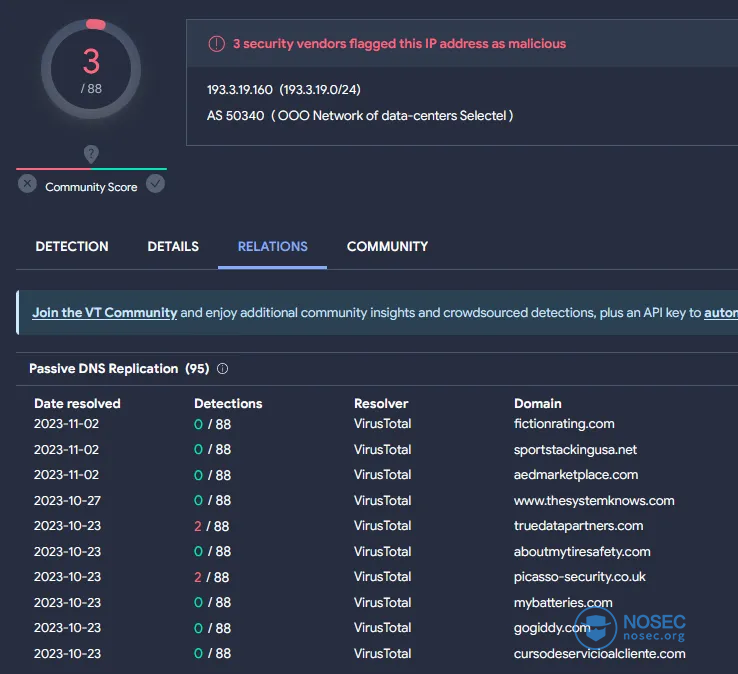Click the 0 / 88 detections for fictionrating.com
738x674 pixels.
tap(212, 424)
